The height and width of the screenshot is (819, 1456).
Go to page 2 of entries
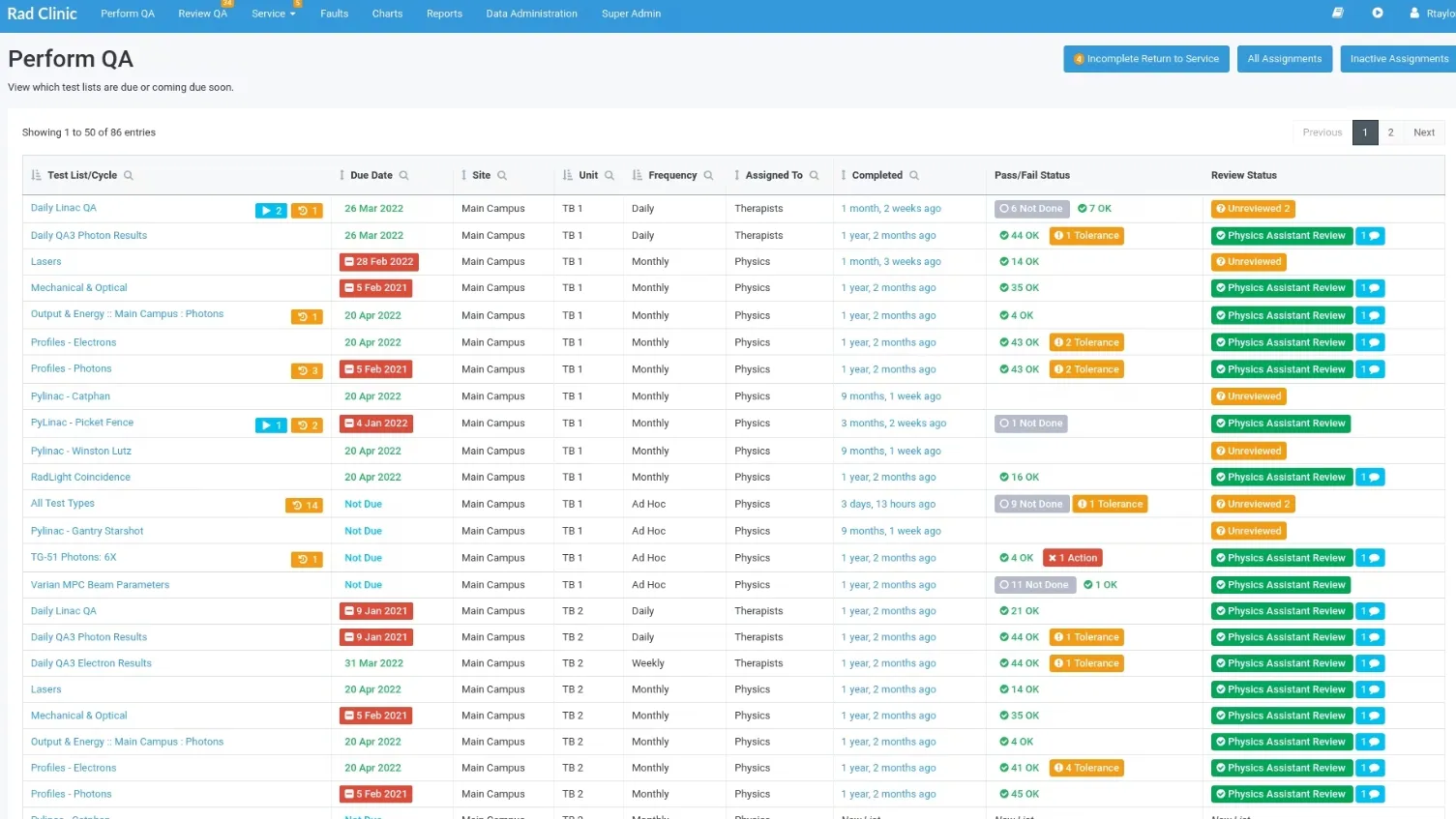point(1390,132)
